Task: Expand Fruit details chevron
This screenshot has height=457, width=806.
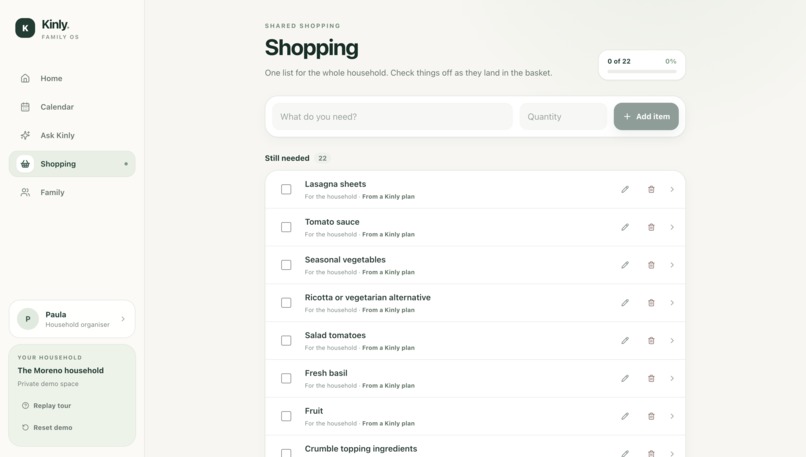Action: coord(672,416)
